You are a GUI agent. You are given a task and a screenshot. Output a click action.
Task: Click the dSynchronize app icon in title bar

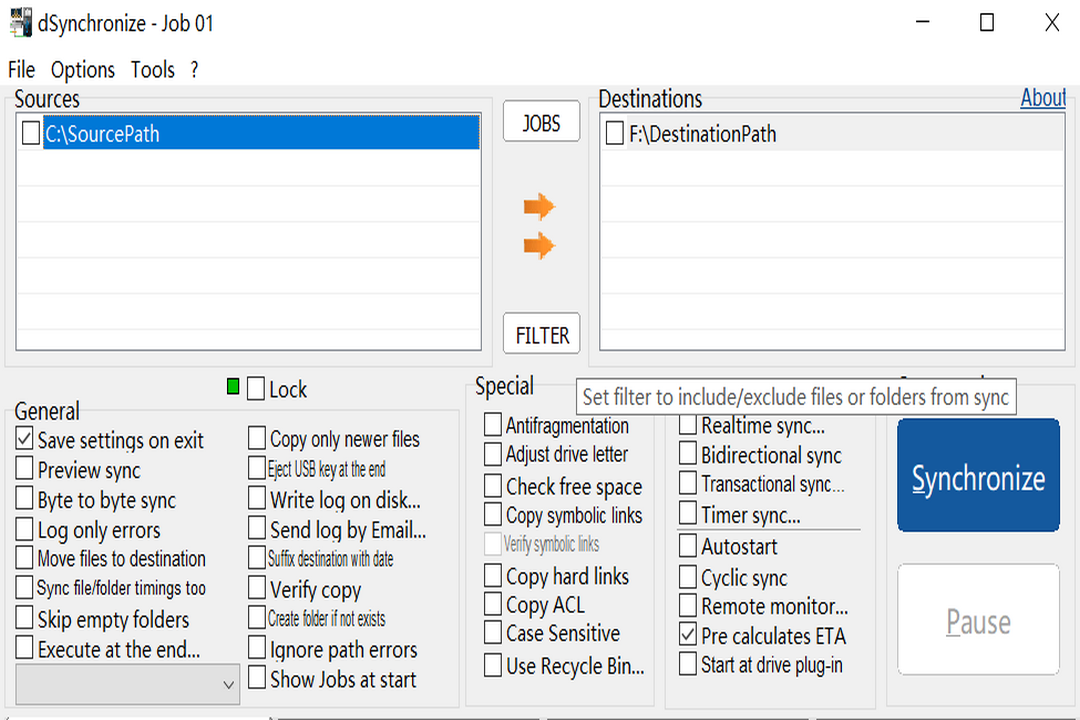(20, 22)
